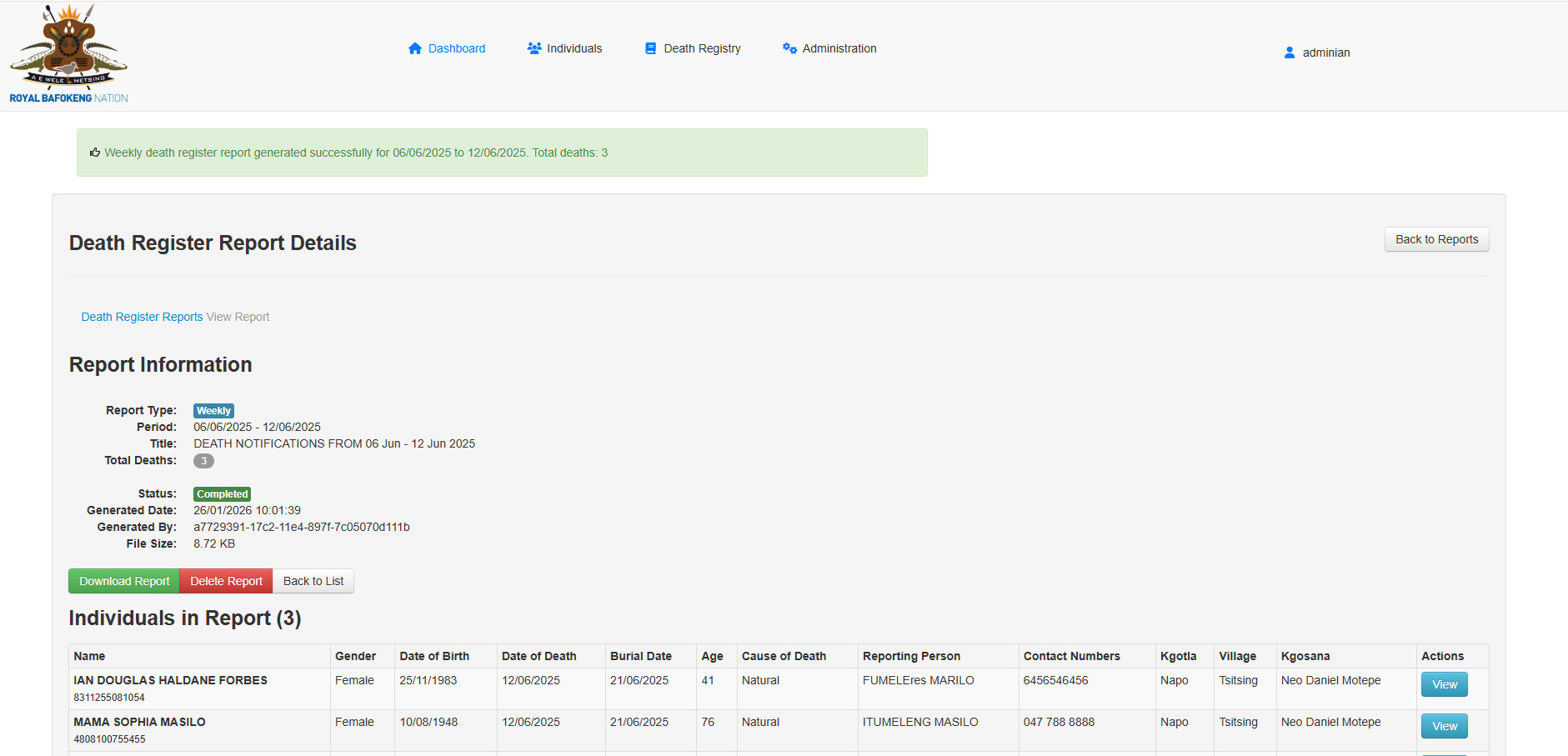Click the Dashboard home icon
Image resolution: width=1568 pixels, height=756 pixels.
click(x=415, y=48)
